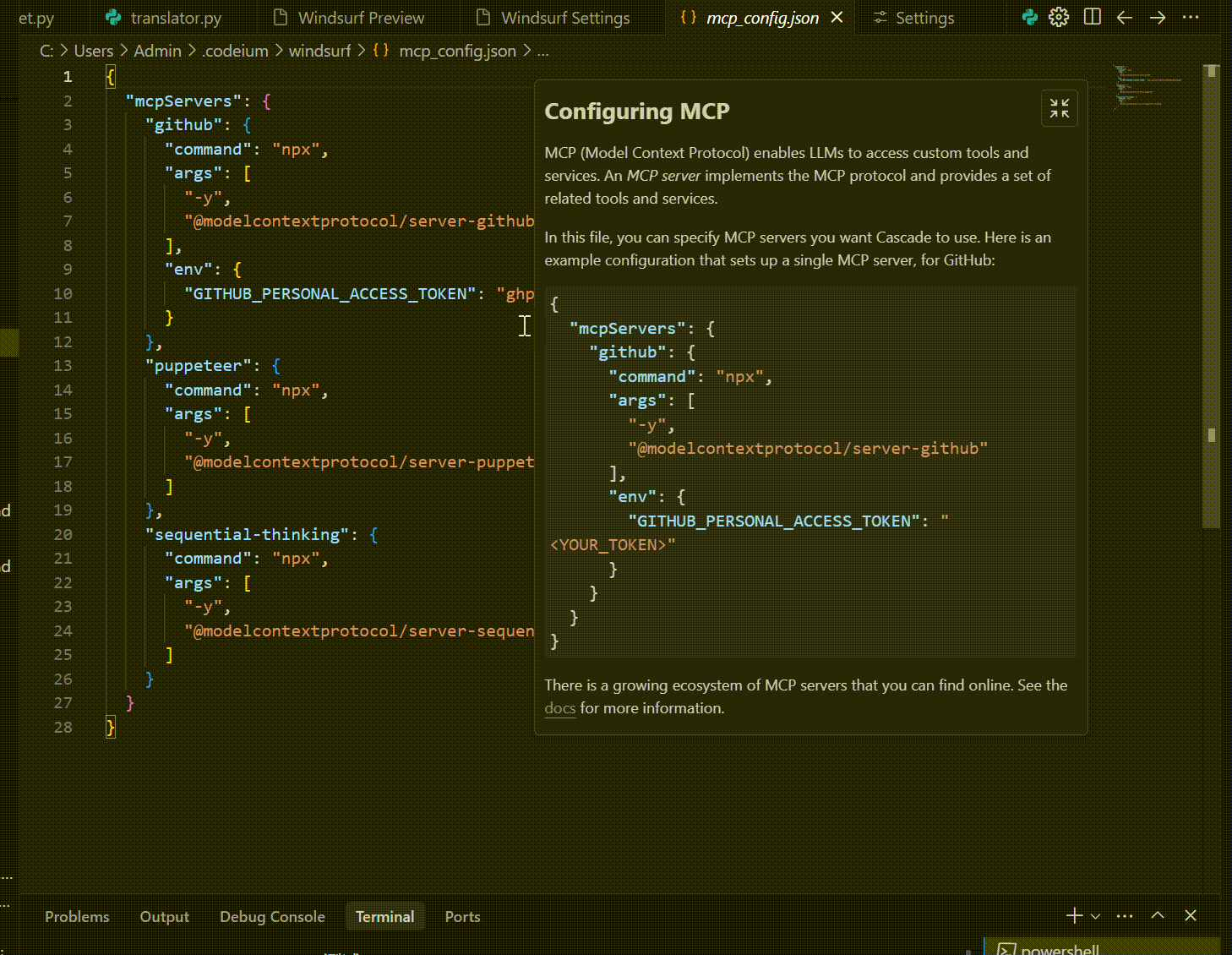
Task: Split the editor with the layout icon
Action: pyautogui.click(x=1092, y=18)
